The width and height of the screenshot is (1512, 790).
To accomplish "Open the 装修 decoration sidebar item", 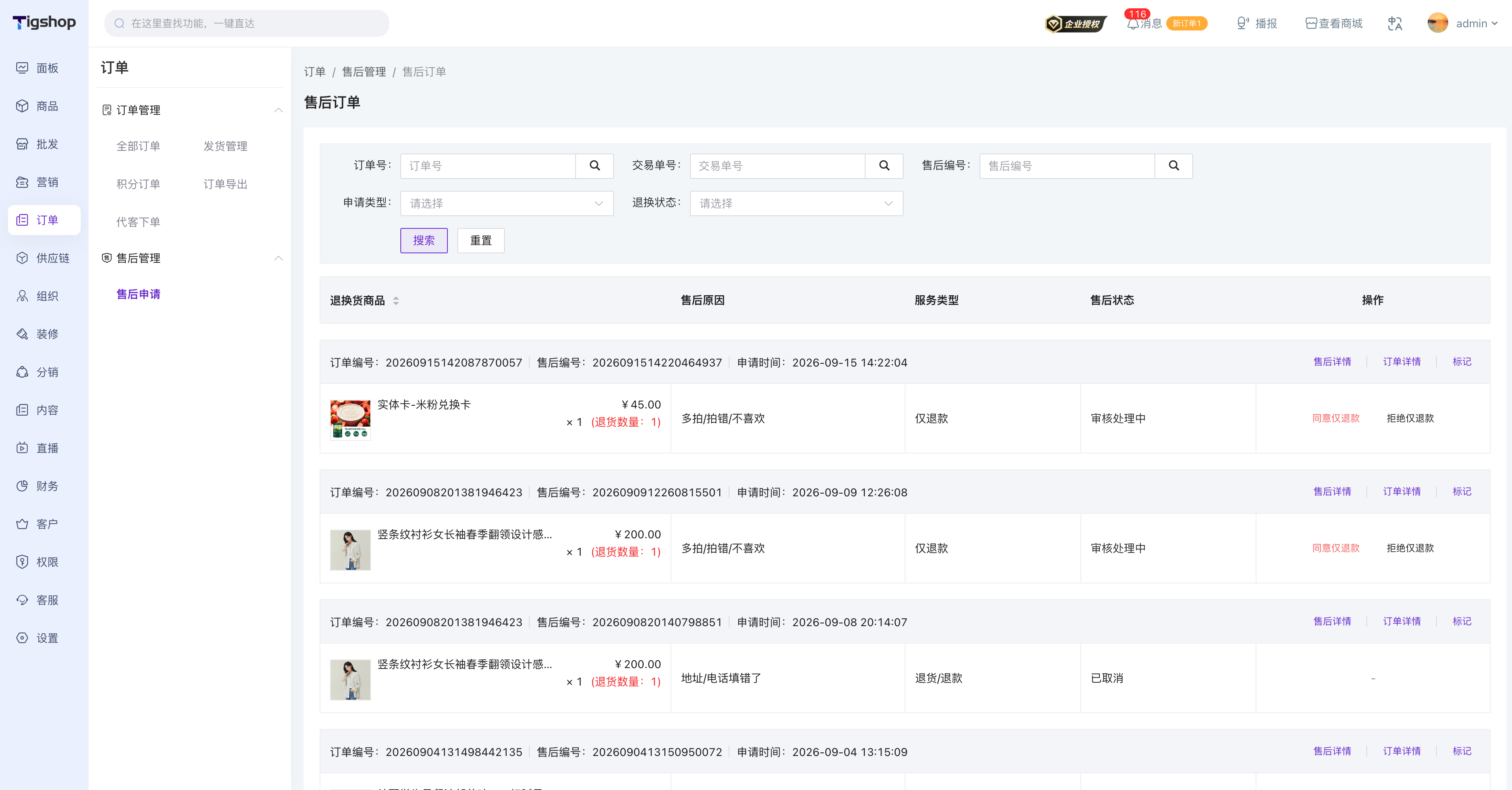I will click(44, 334).
